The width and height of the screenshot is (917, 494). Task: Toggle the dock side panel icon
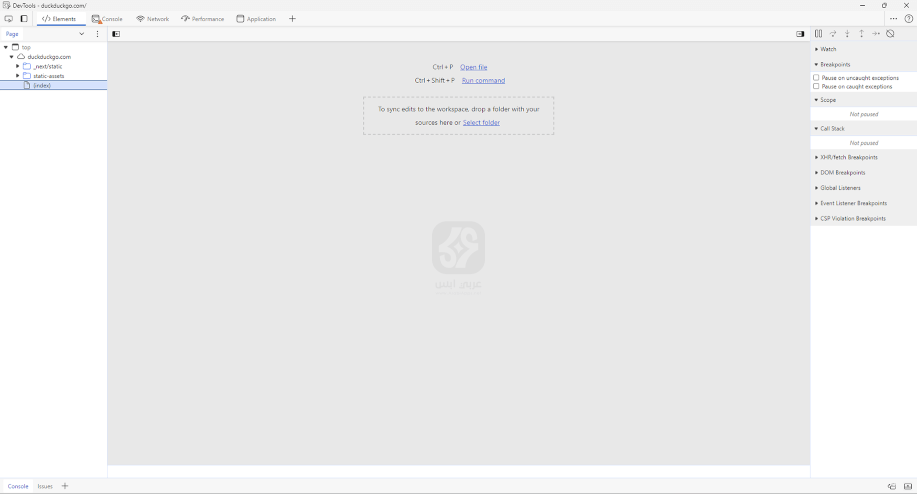tap(24, 19)
